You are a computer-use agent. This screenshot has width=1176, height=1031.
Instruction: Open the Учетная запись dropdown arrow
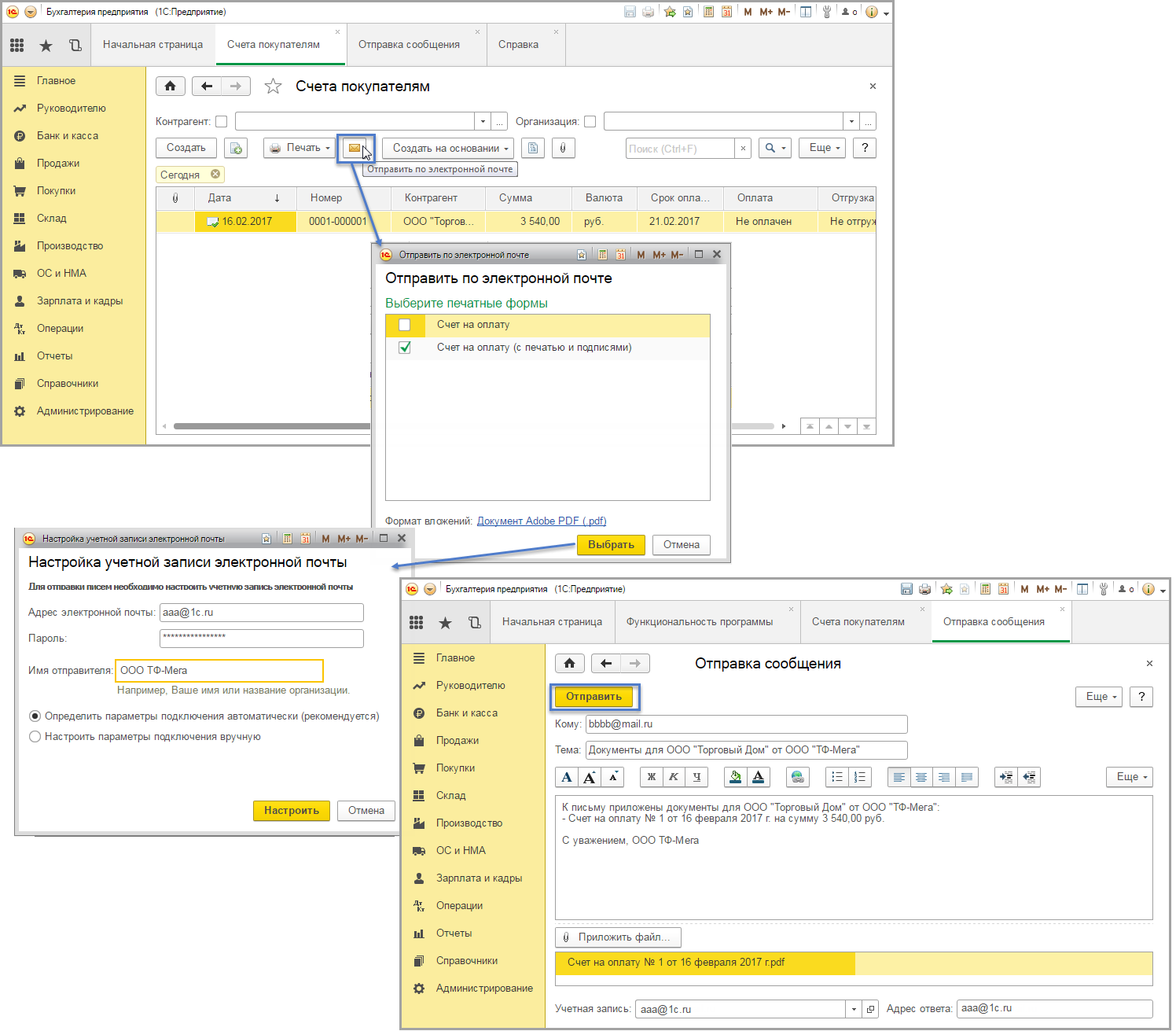[x=854, y=1009]
